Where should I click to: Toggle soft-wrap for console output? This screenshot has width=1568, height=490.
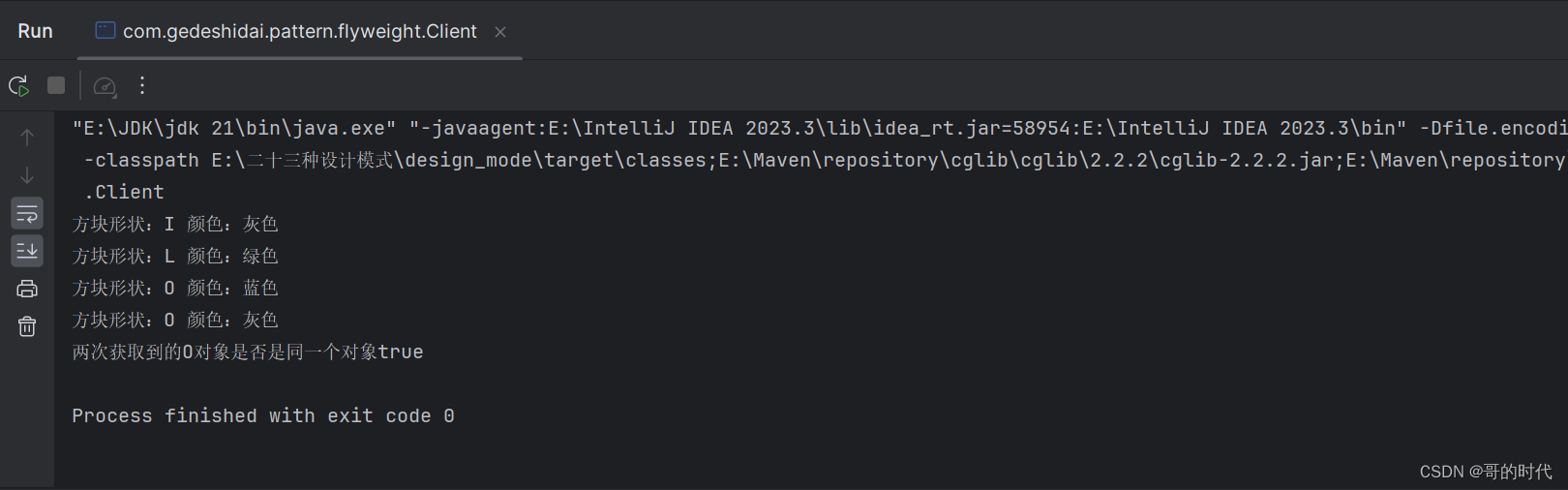coord(27,213)
